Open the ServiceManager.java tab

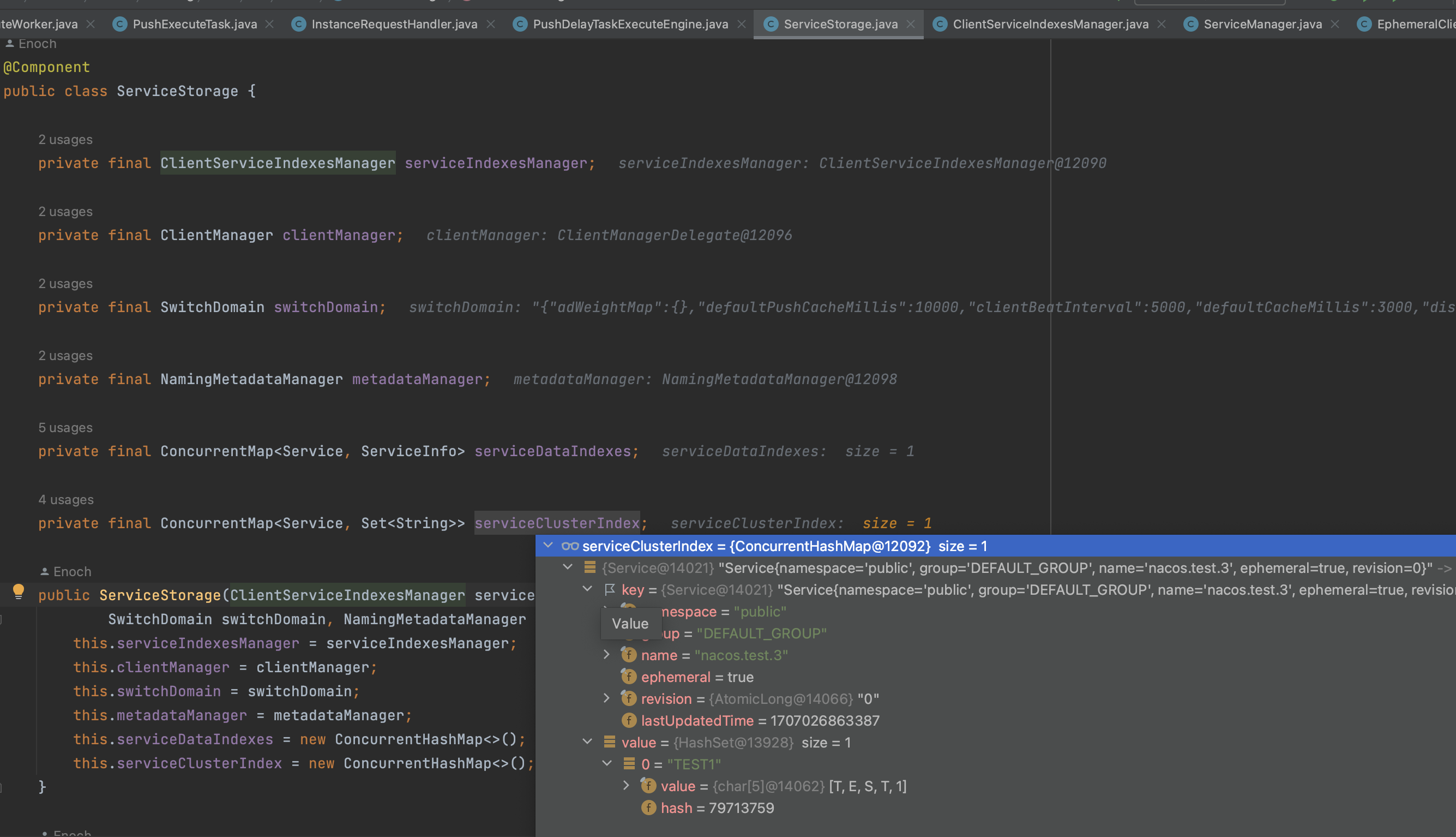[1262, 24]
